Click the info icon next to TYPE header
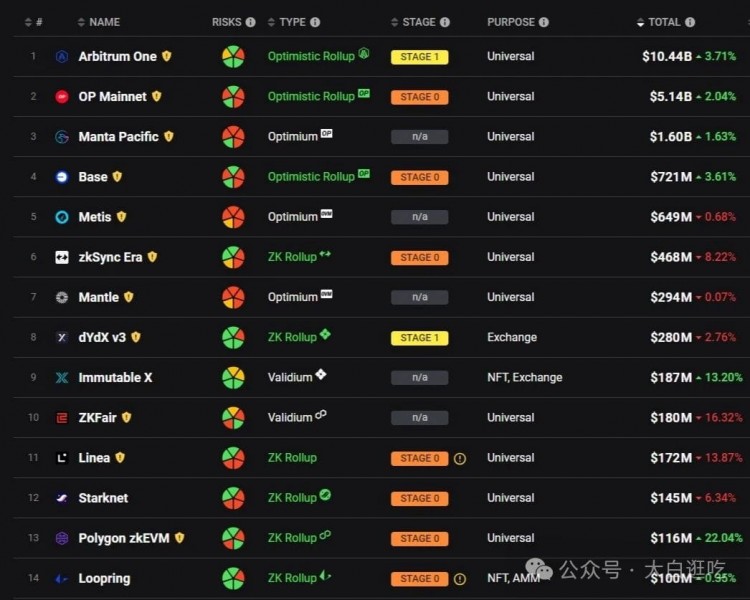This screenshot has width=750, height=600. pyautogui.click(x=315, y=22)
